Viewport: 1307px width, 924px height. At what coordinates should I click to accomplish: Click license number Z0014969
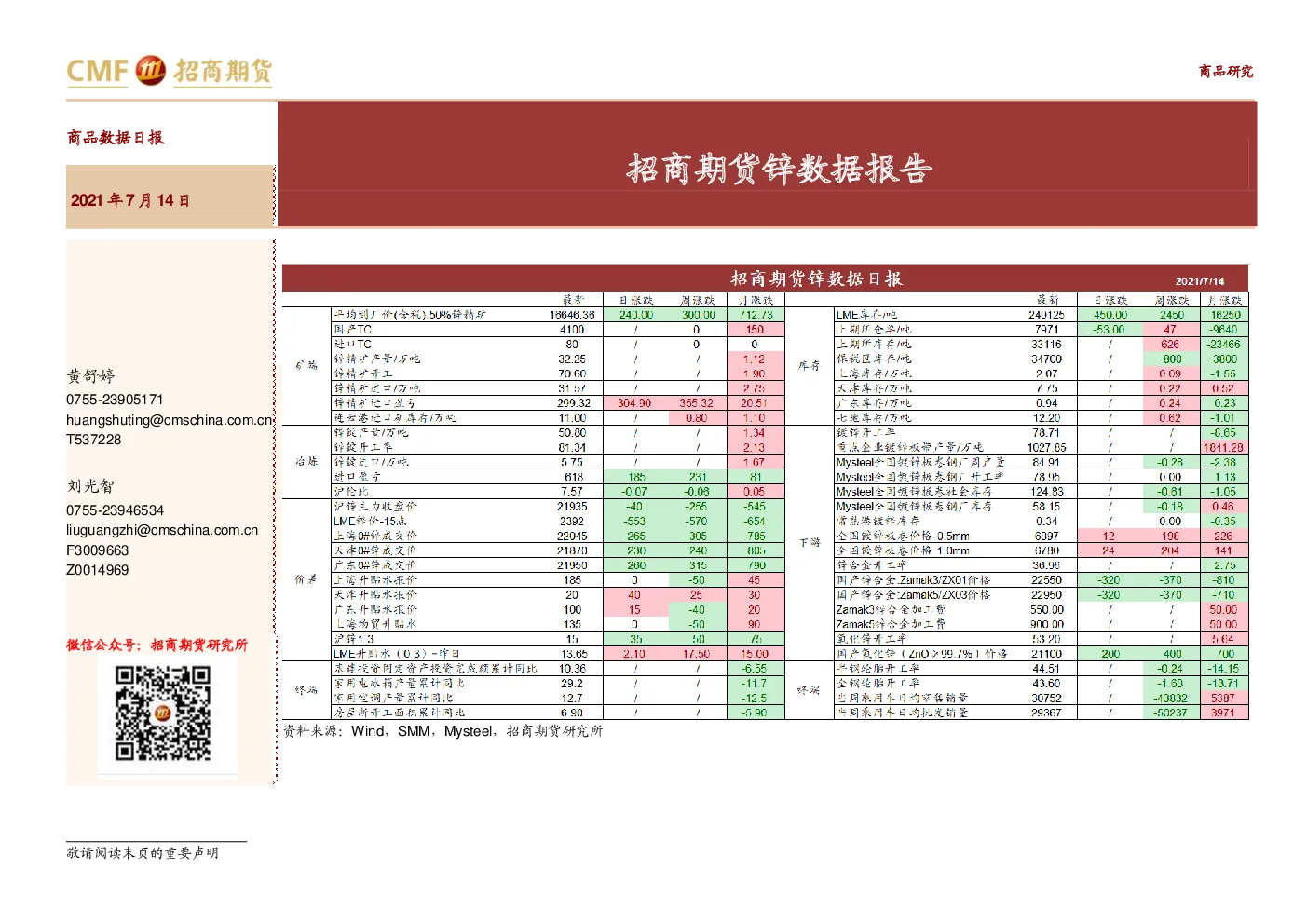tap(98, 570)
